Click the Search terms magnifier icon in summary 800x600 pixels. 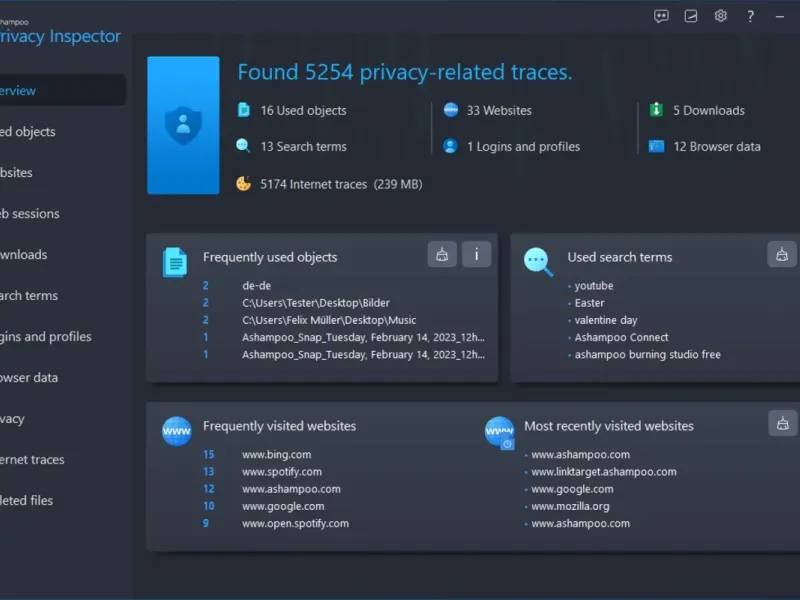[243, 146]
